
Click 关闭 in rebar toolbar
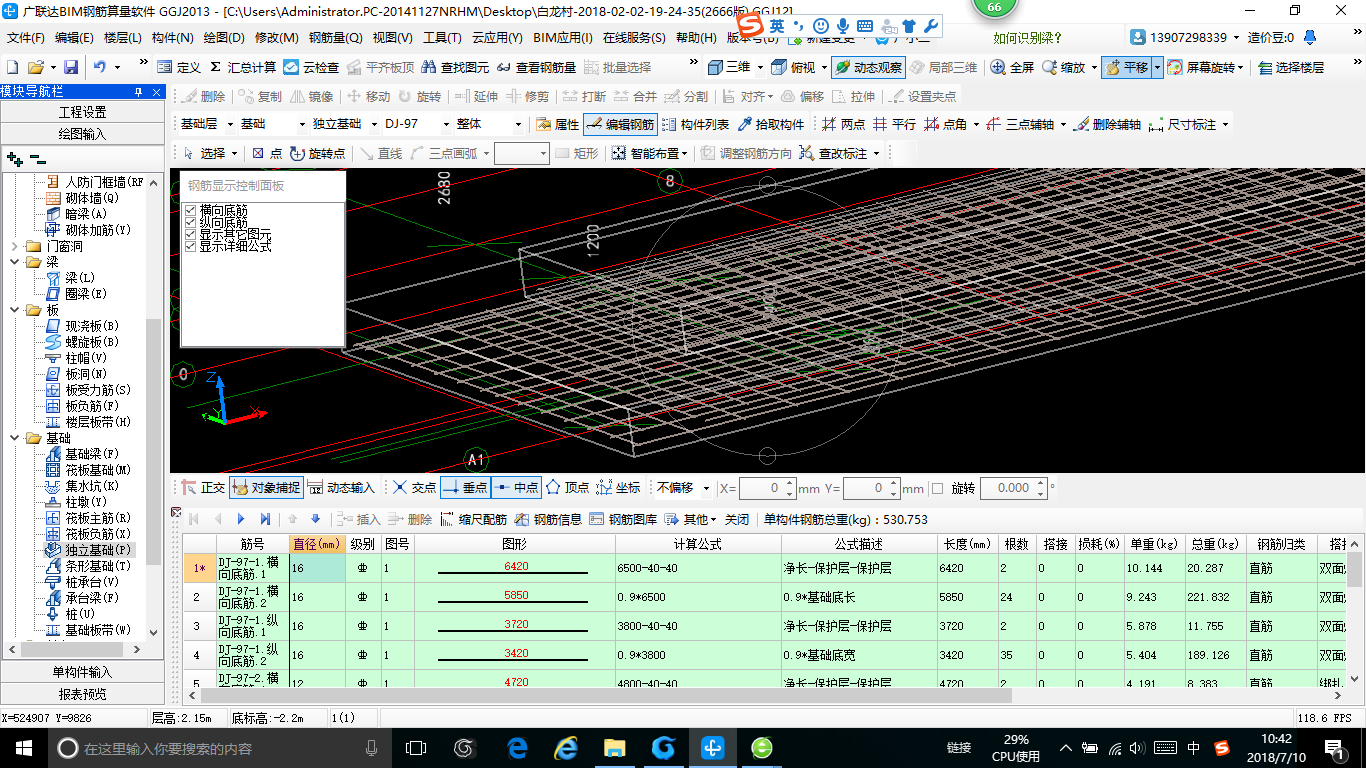click(x=737, y=519)
